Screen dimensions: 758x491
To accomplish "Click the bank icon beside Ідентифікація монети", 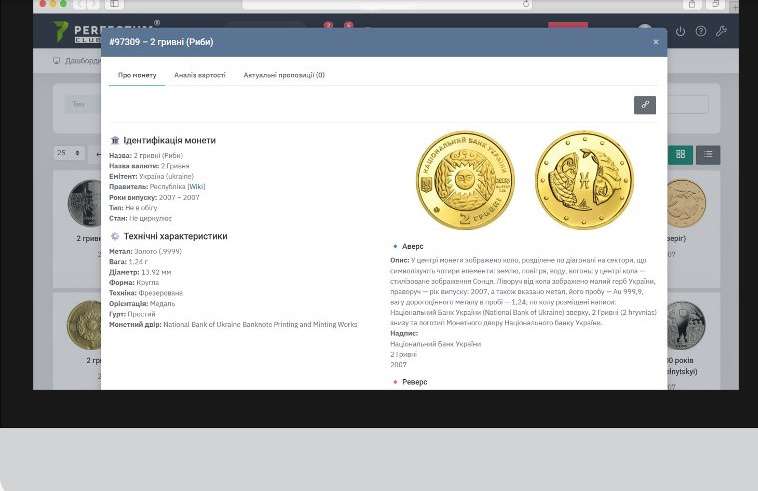I will point(115,140).
